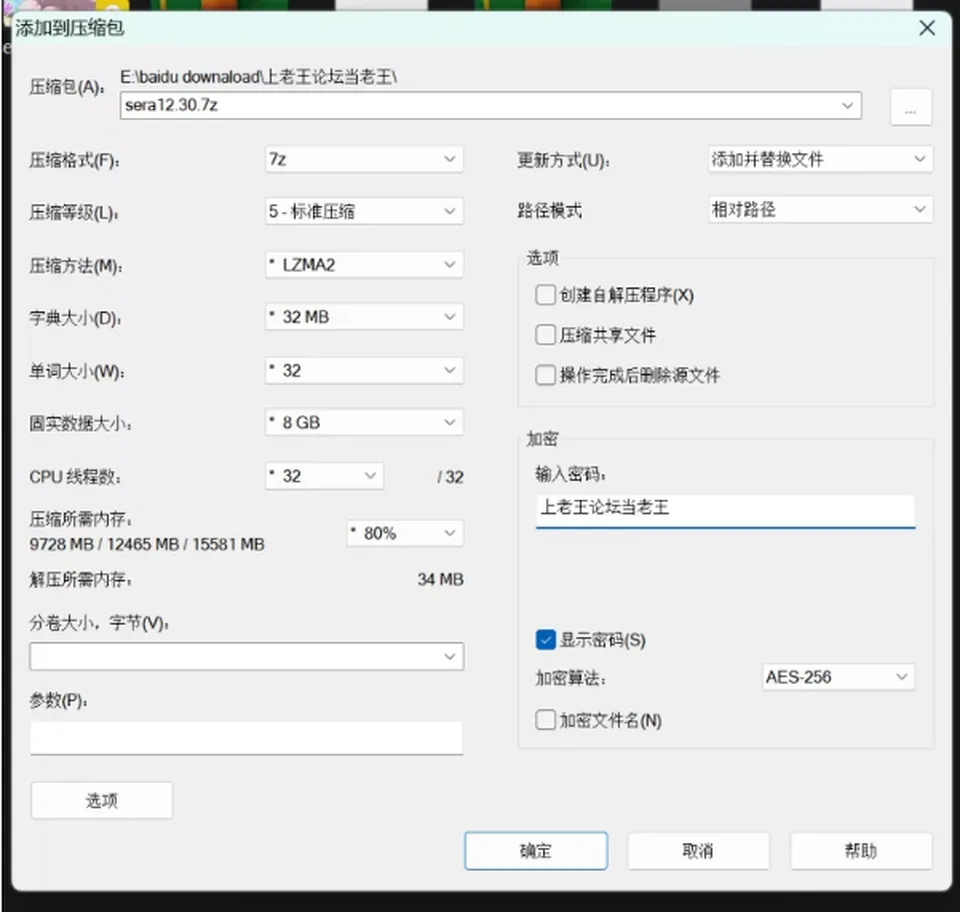
Task: Open the CPU 线程数 dropdown
Action: [324, 476]
